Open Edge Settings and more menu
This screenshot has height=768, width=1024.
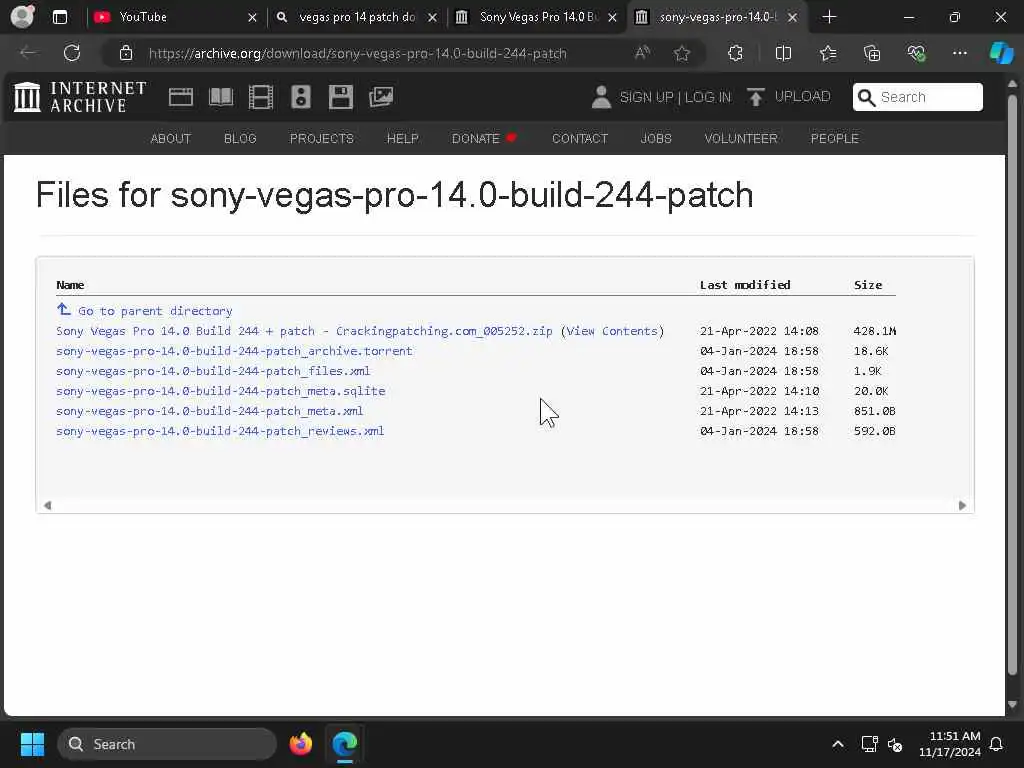pyautogui.click(x=959, y=53)
